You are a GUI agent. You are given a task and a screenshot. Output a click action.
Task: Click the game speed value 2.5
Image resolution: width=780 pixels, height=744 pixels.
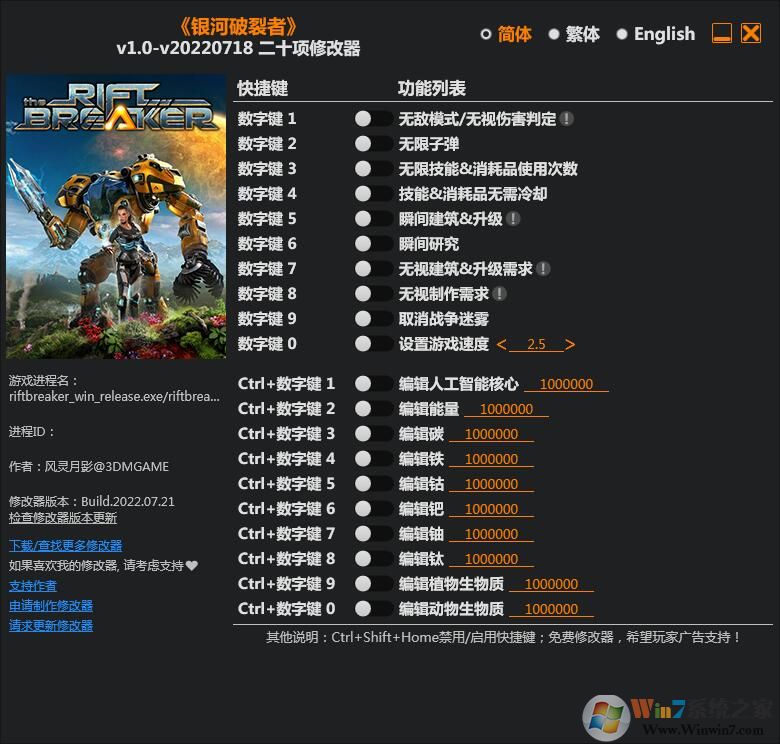coord(536,344)
